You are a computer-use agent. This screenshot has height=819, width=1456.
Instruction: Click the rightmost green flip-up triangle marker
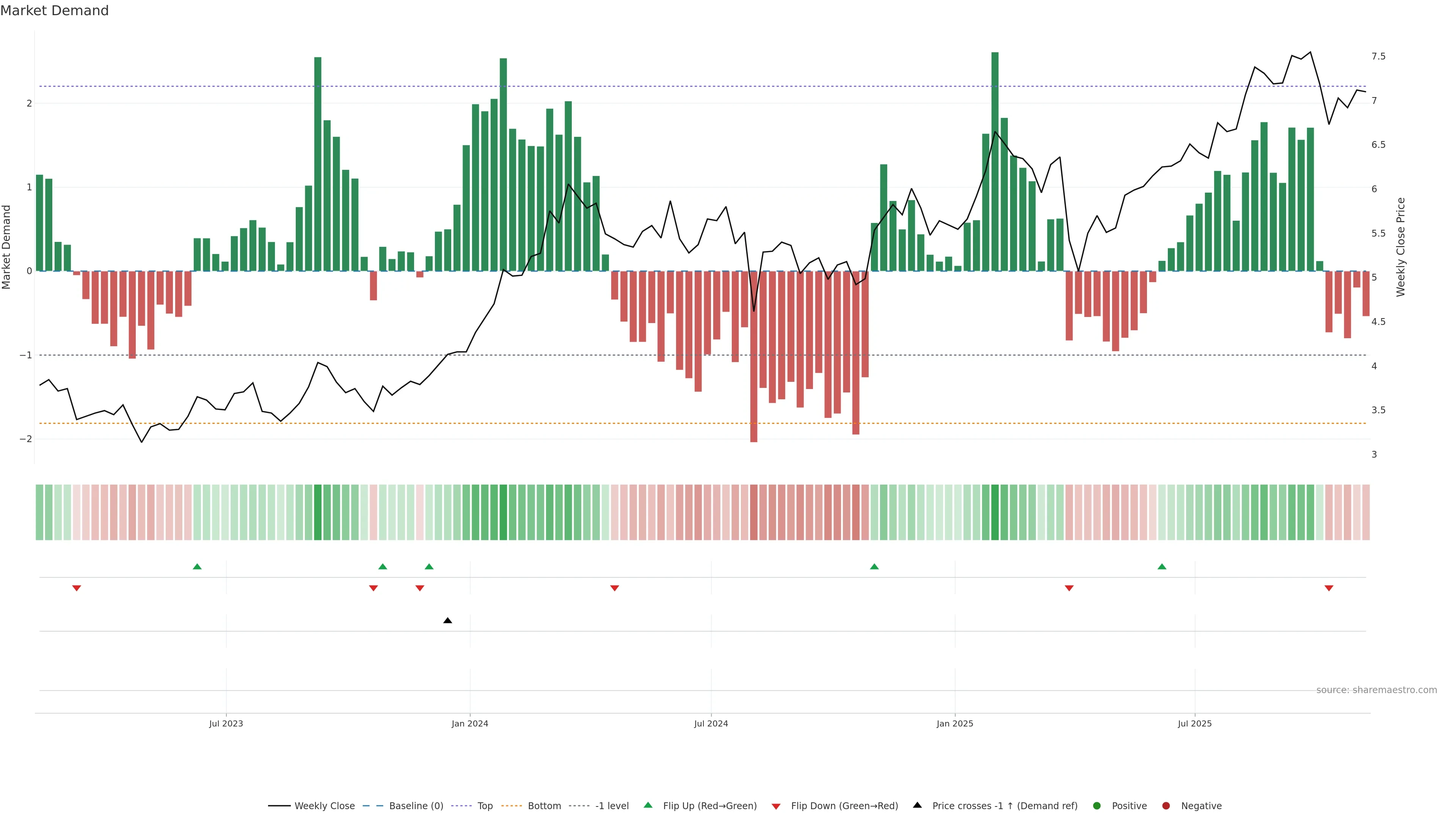[1162, 566]
